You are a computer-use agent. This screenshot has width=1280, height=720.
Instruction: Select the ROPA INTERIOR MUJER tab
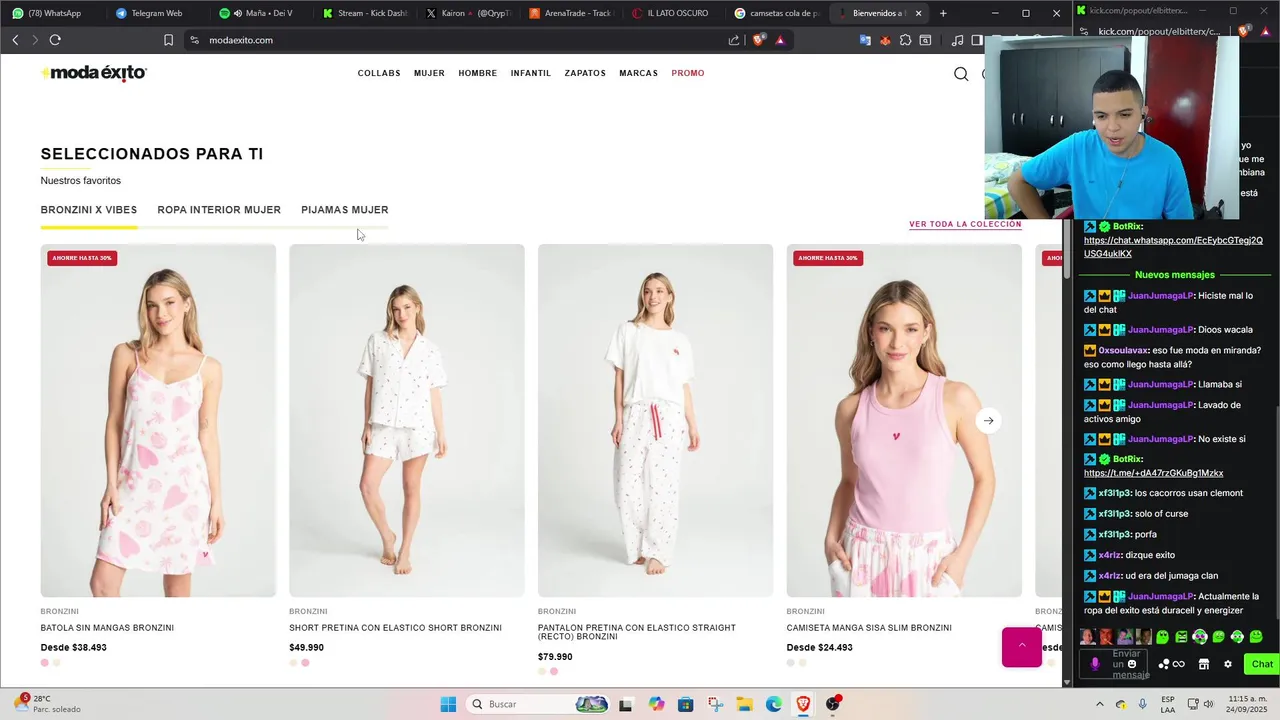tap(219, 210)
